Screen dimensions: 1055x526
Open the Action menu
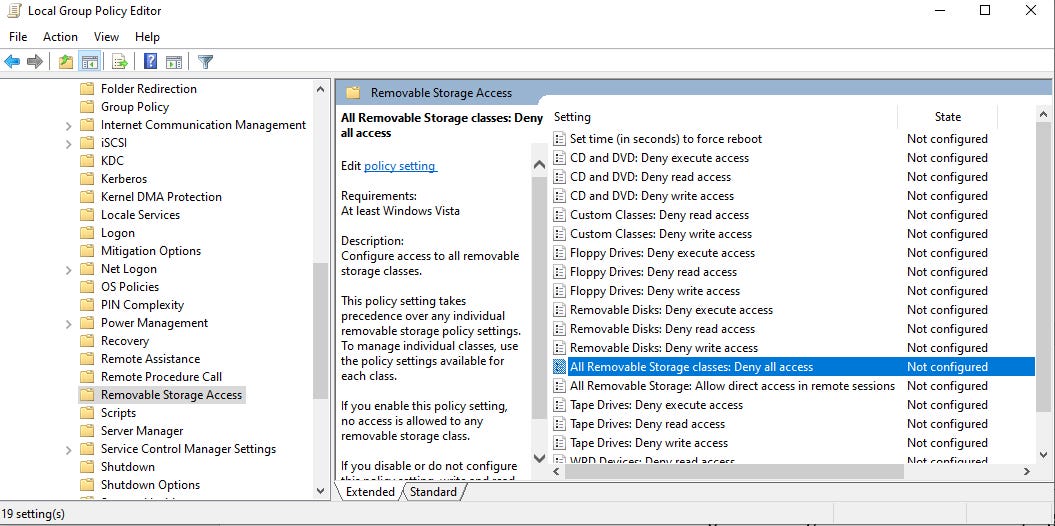[x=60, y=37]
